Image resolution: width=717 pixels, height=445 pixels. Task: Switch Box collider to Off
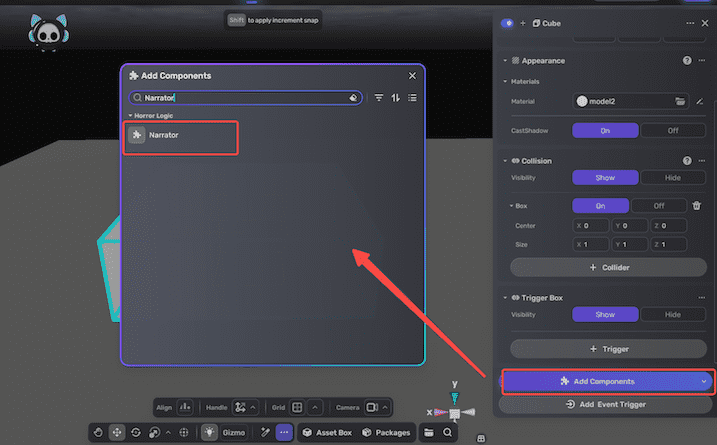(x=657, y=205)
